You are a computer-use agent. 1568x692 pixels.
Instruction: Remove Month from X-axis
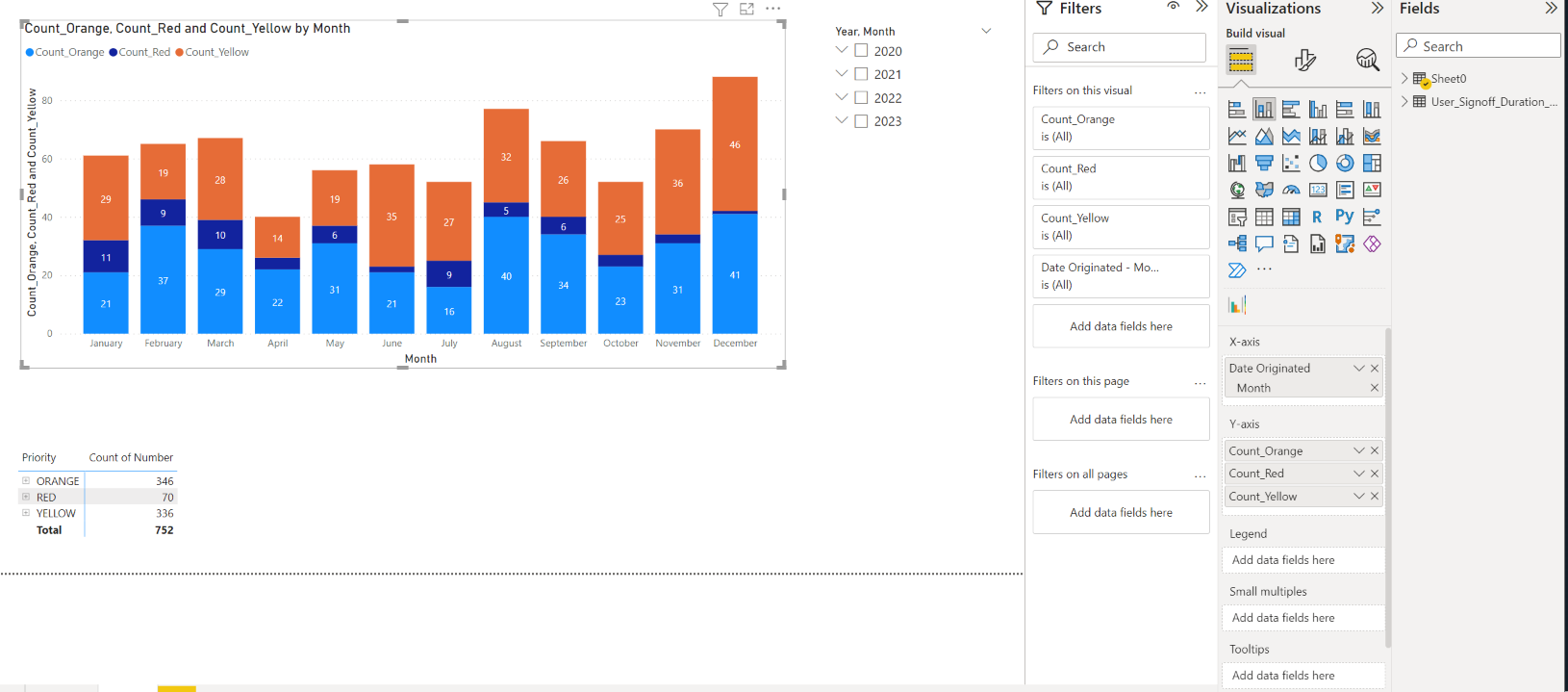click(x=1375, y=388)
